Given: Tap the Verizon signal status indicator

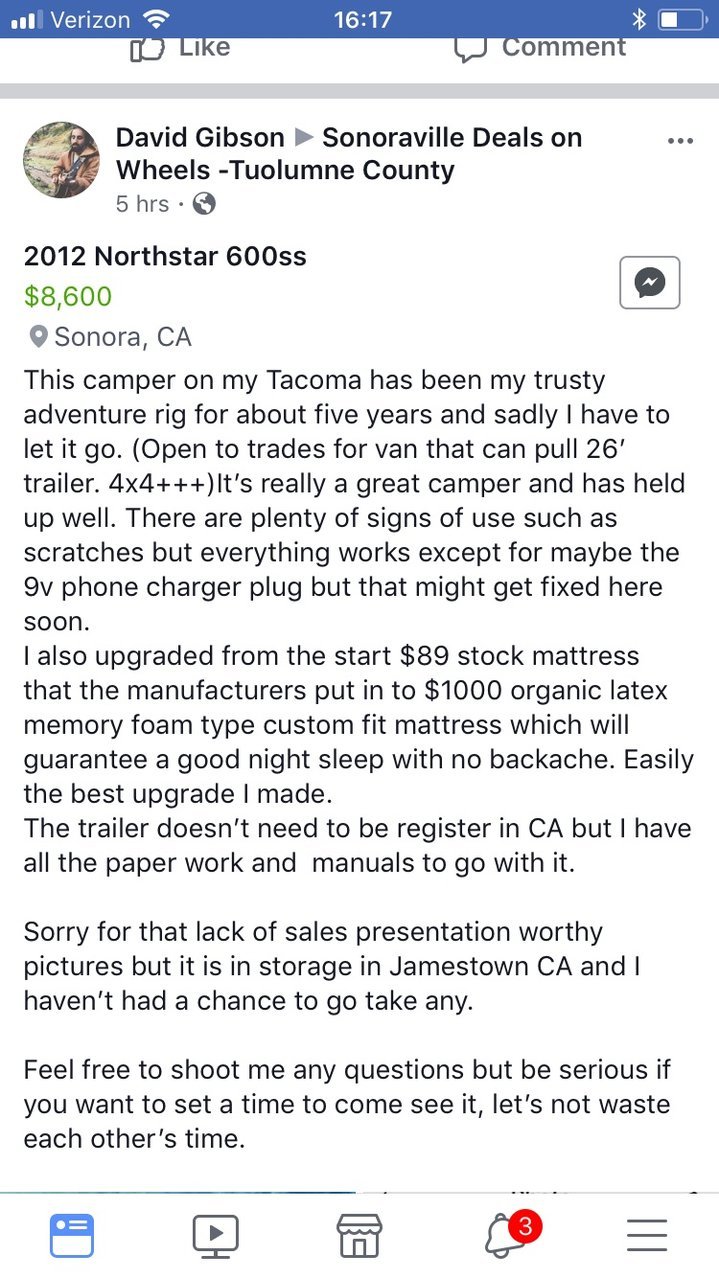Looking at the screenshot, I should point(71,19).
